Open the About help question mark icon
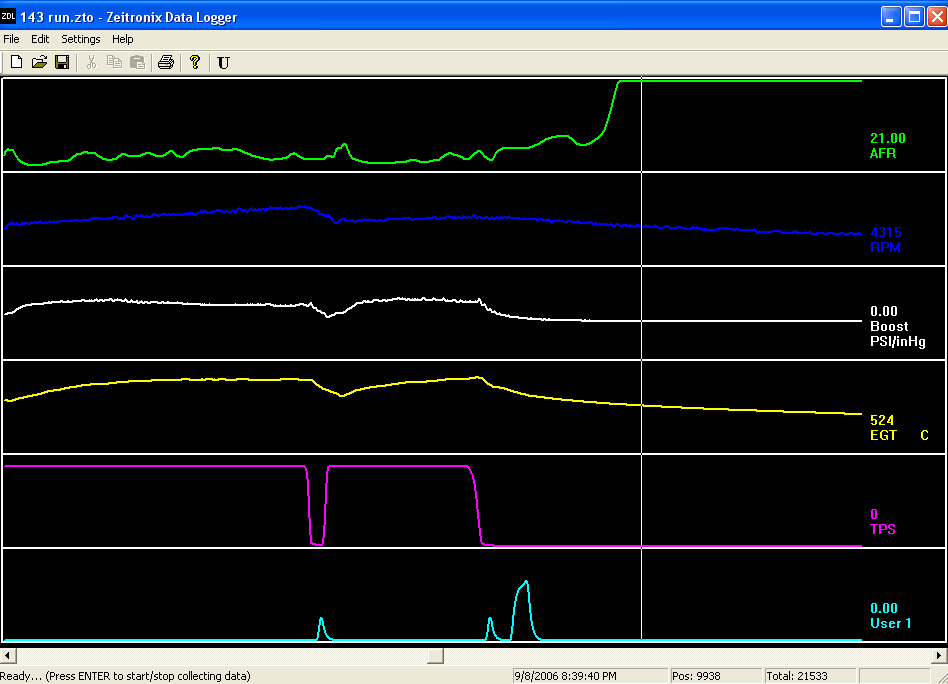The image size is (948, 684). point(195,62)
